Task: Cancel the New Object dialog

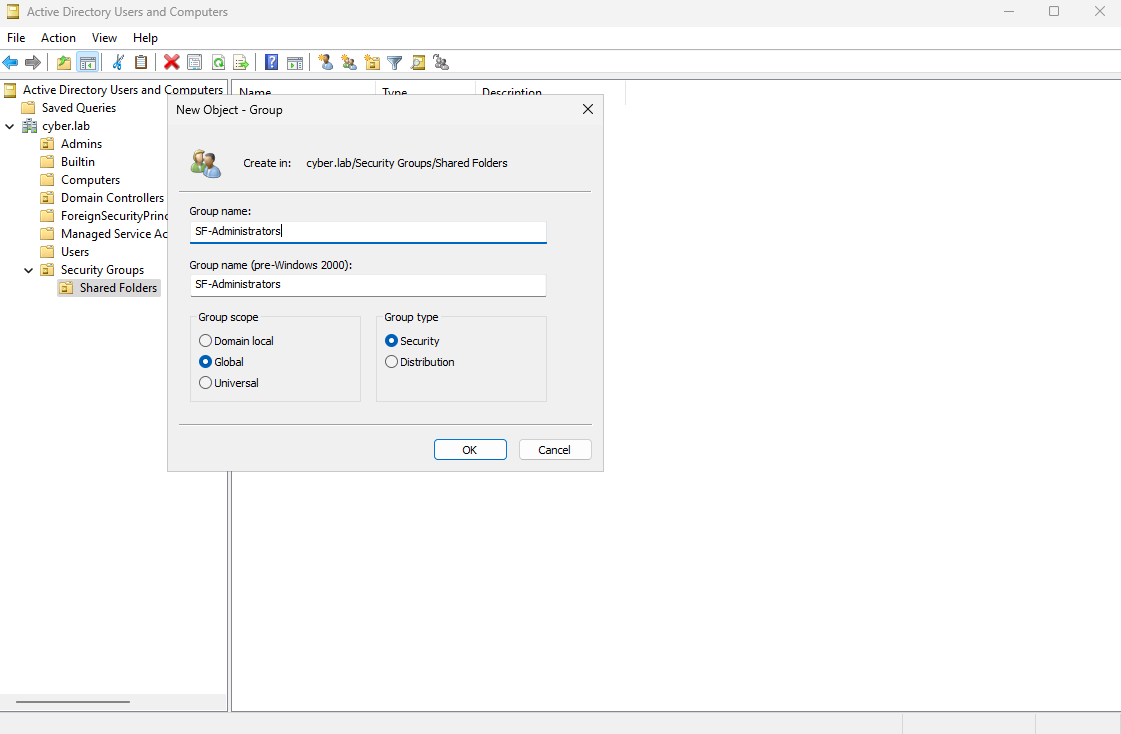Action: pos(555,450)
